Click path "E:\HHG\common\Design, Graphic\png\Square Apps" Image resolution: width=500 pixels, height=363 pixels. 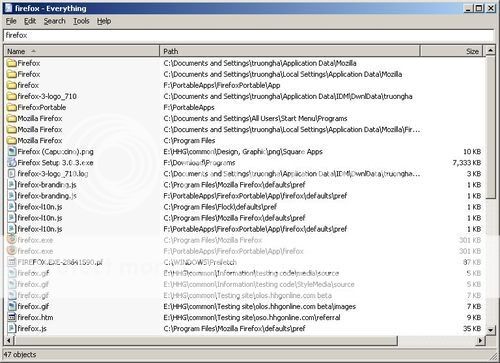pyautogui.click(x=243, y=152)
